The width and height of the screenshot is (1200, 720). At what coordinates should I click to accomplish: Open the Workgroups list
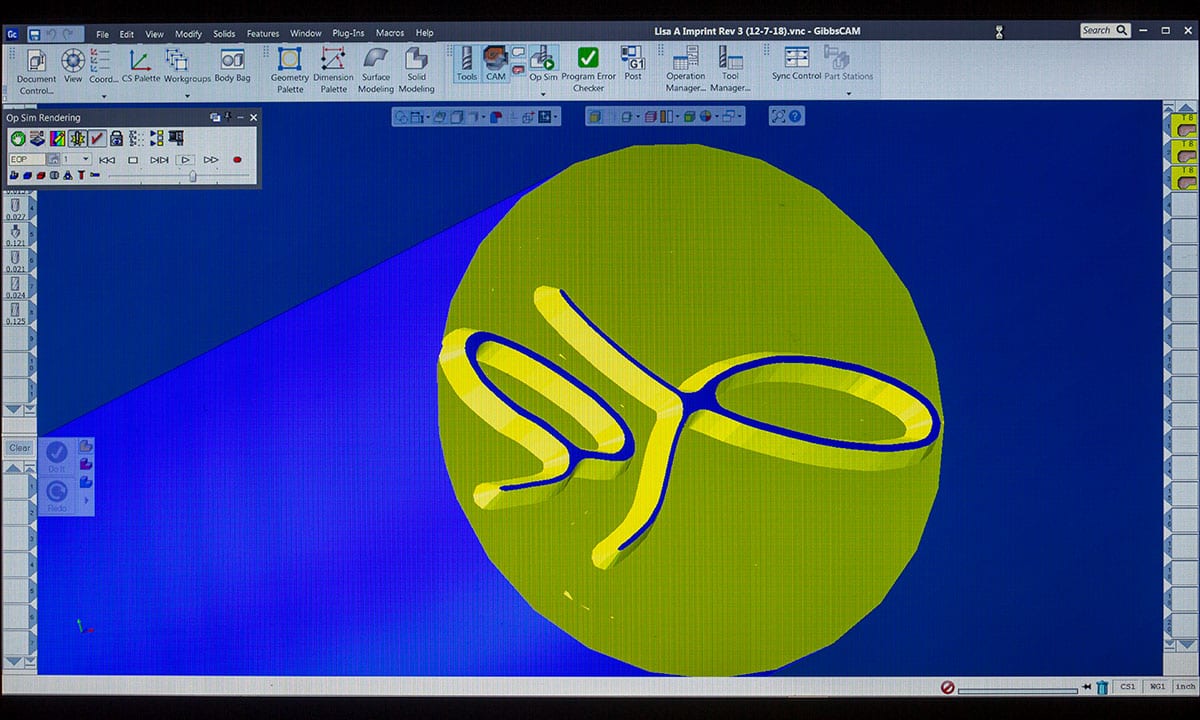click(187, 65)
